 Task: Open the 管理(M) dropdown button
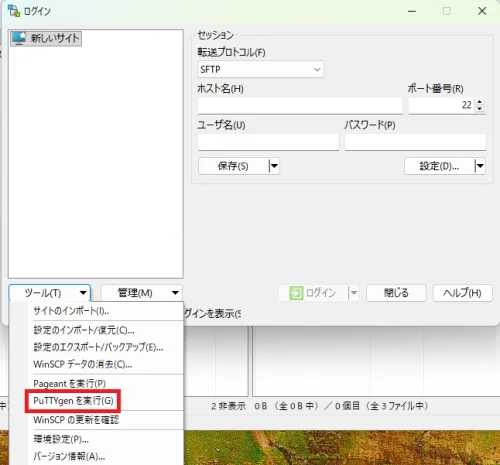(142, 293)
